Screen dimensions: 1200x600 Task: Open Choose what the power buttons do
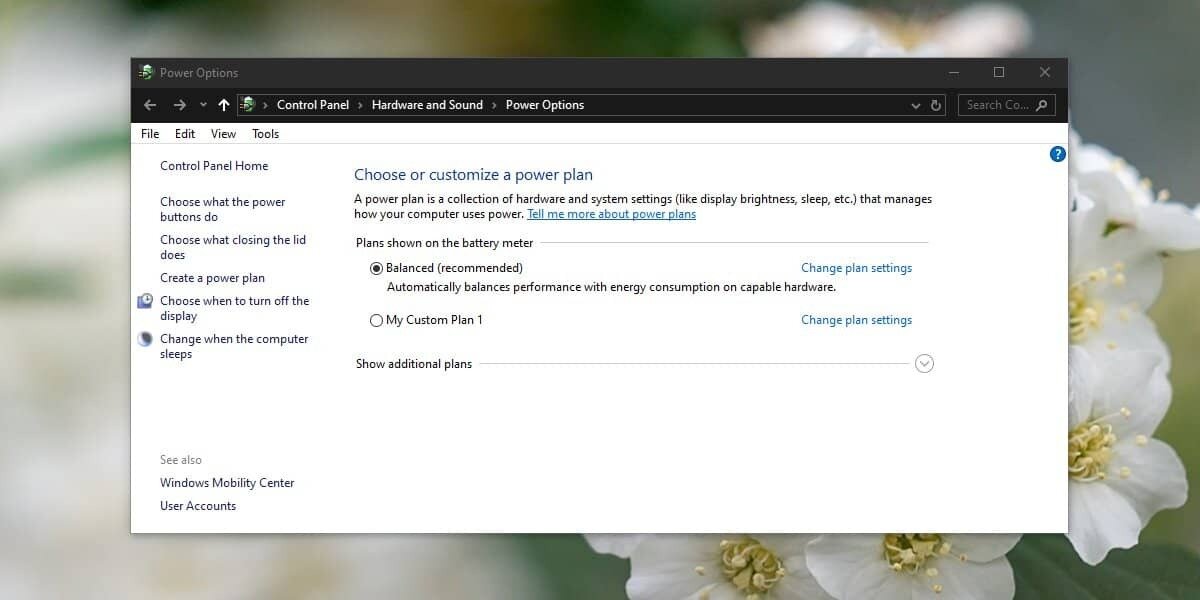[223, 209]
